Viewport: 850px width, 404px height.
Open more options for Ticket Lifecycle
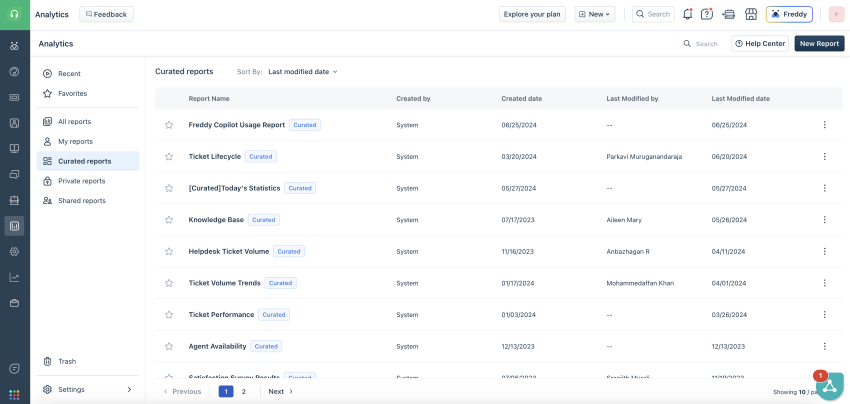point(825,157)
